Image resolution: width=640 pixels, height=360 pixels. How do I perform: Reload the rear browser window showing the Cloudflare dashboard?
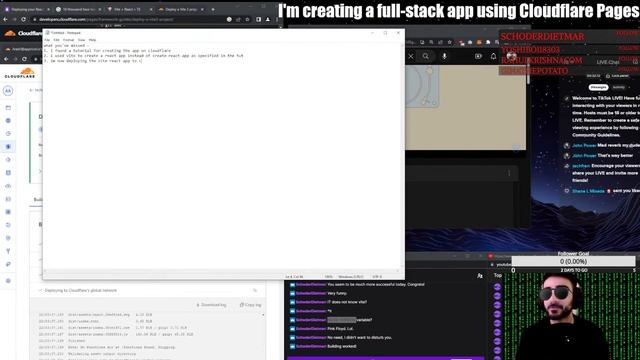tap(24, 59)
